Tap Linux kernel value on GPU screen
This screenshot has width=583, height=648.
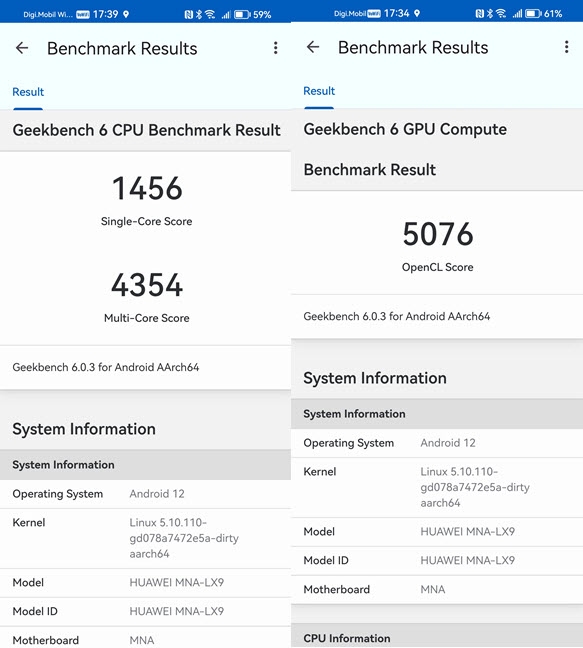(475, 487)
